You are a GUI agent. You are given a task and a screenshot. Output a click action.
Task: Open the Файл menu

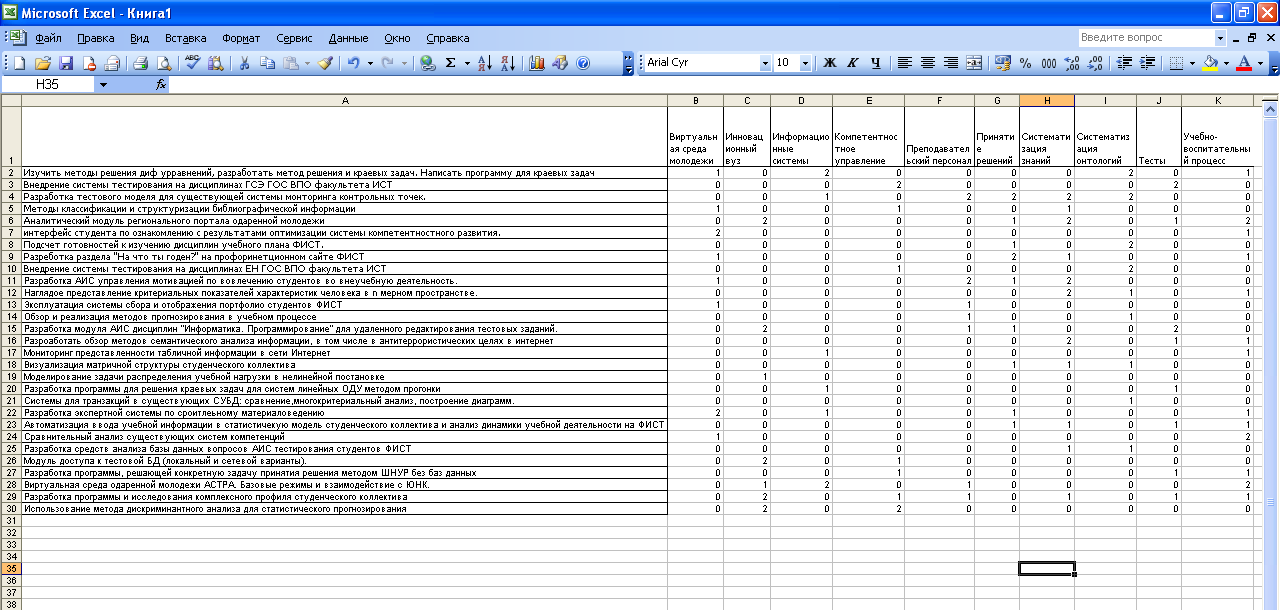(48, 38)
